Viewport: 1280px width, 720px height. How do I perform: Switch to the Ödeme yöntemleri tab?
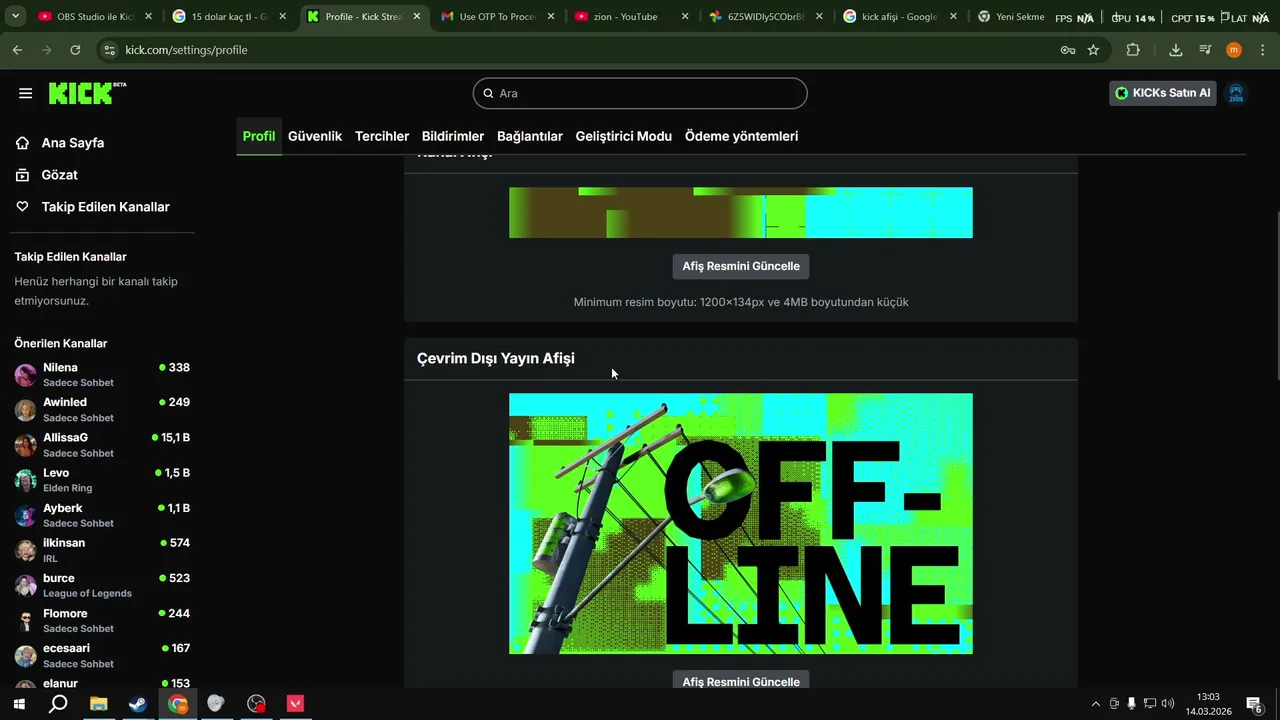(x=741, y=136)
